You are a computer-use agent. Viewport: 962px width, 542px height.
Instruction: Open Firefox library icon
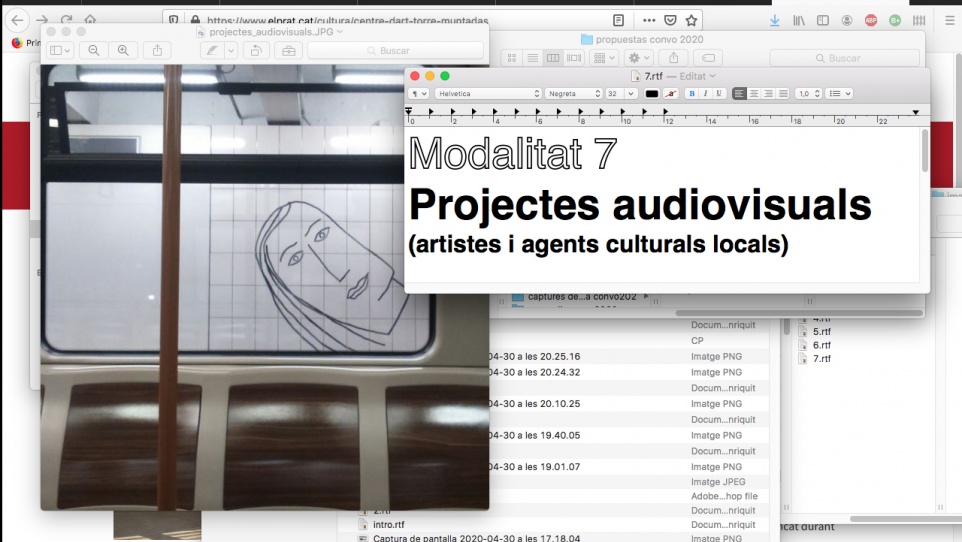point(799,20)
